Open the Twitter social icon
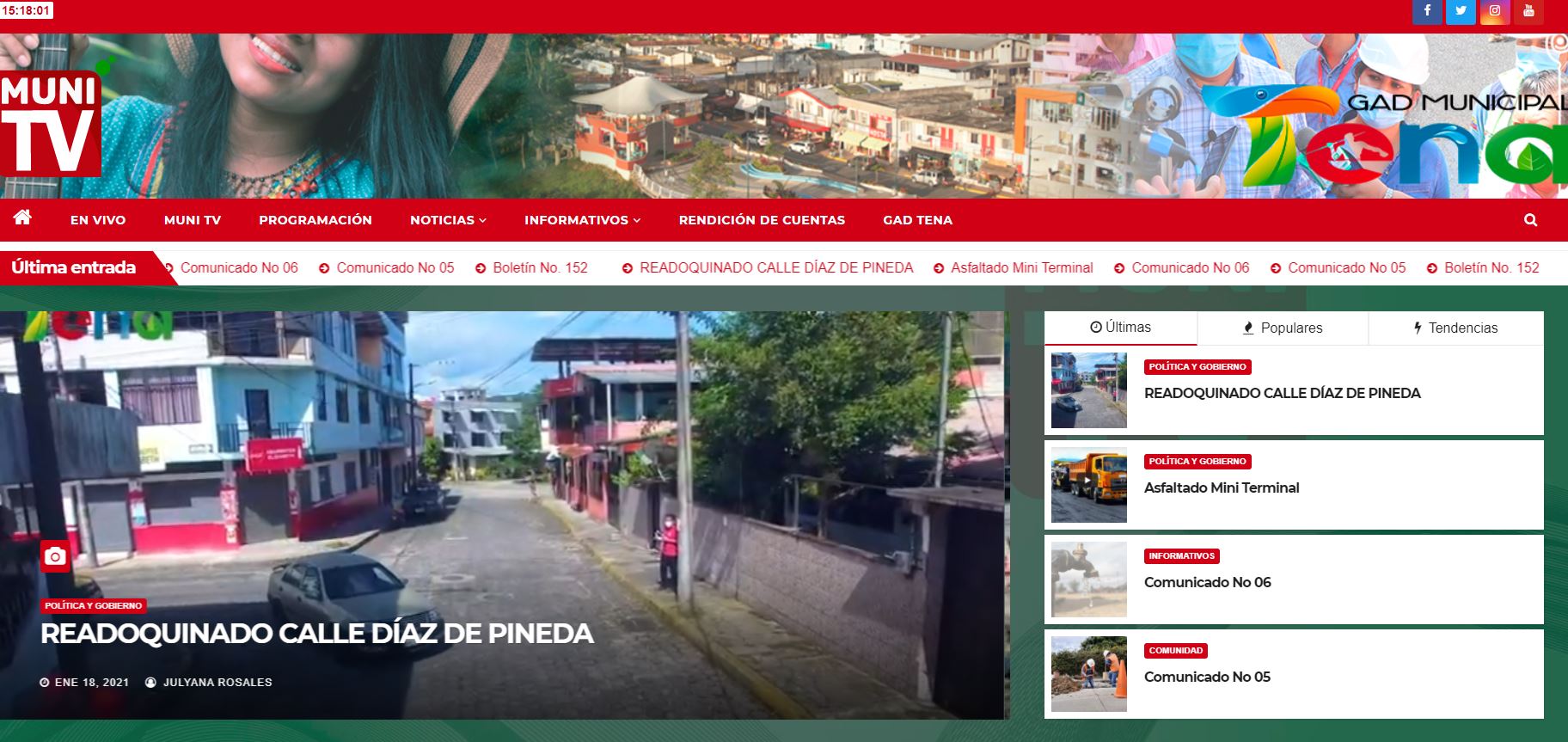1568x742 pixels. (1461, 11)
